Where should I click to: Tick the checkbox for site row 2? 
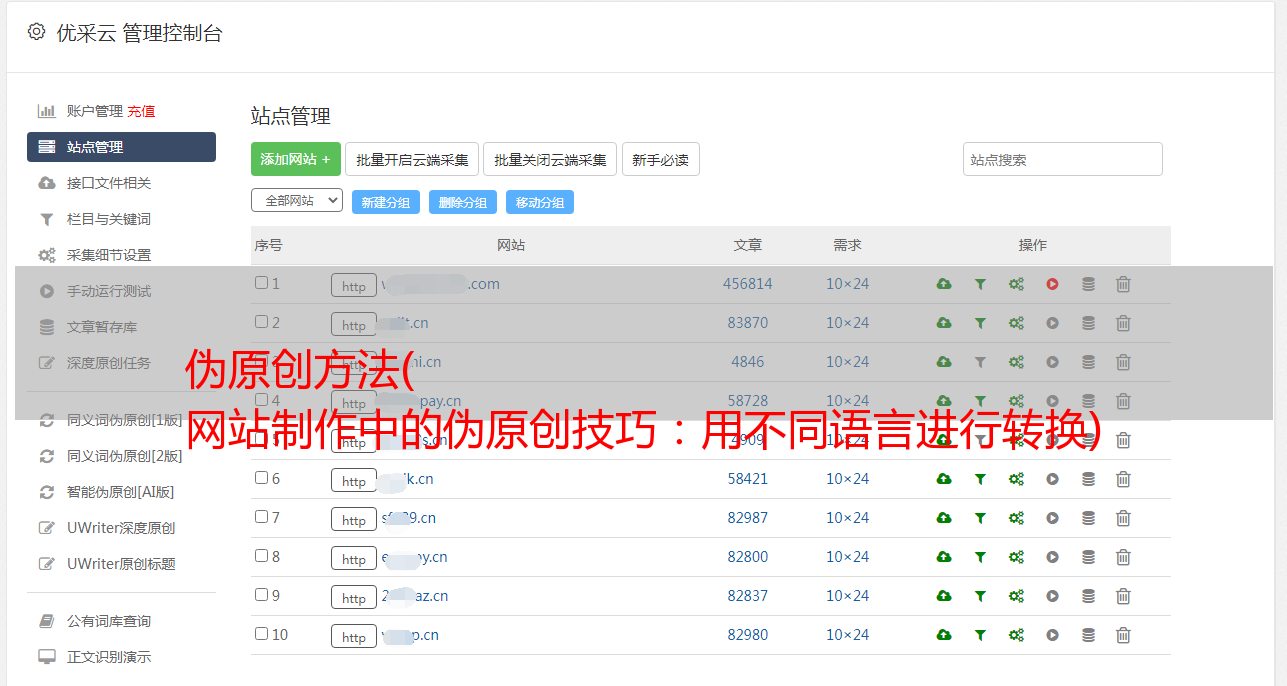coord(261,322)
